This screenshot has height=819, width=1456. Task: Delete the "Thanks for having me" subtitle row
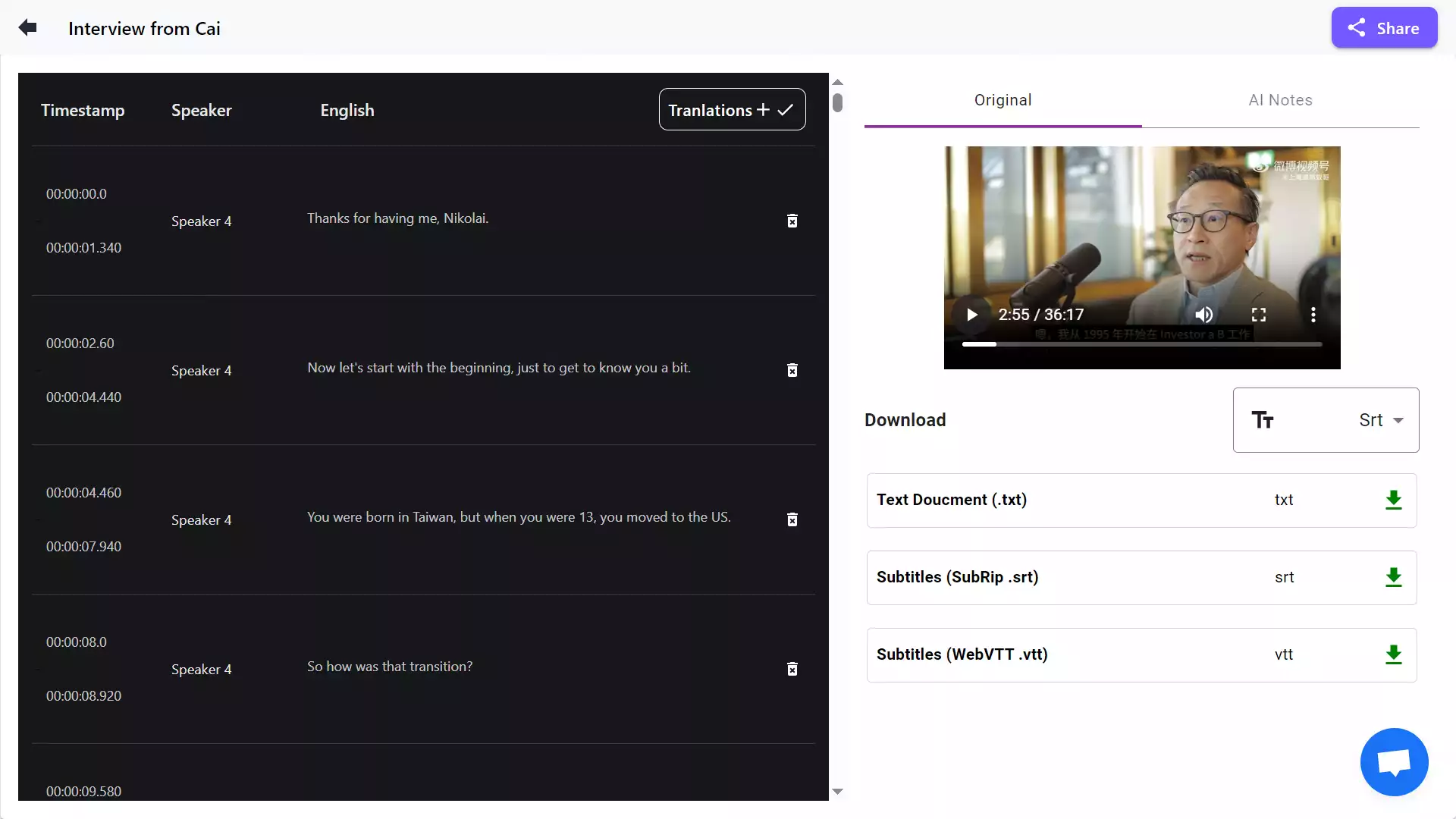point(792,221)
